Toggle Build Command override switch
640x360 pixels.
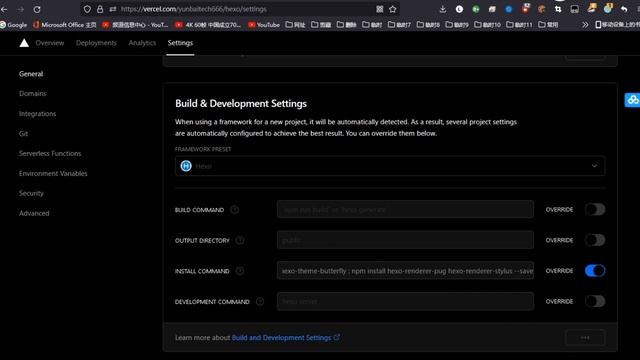click(595, 209)
